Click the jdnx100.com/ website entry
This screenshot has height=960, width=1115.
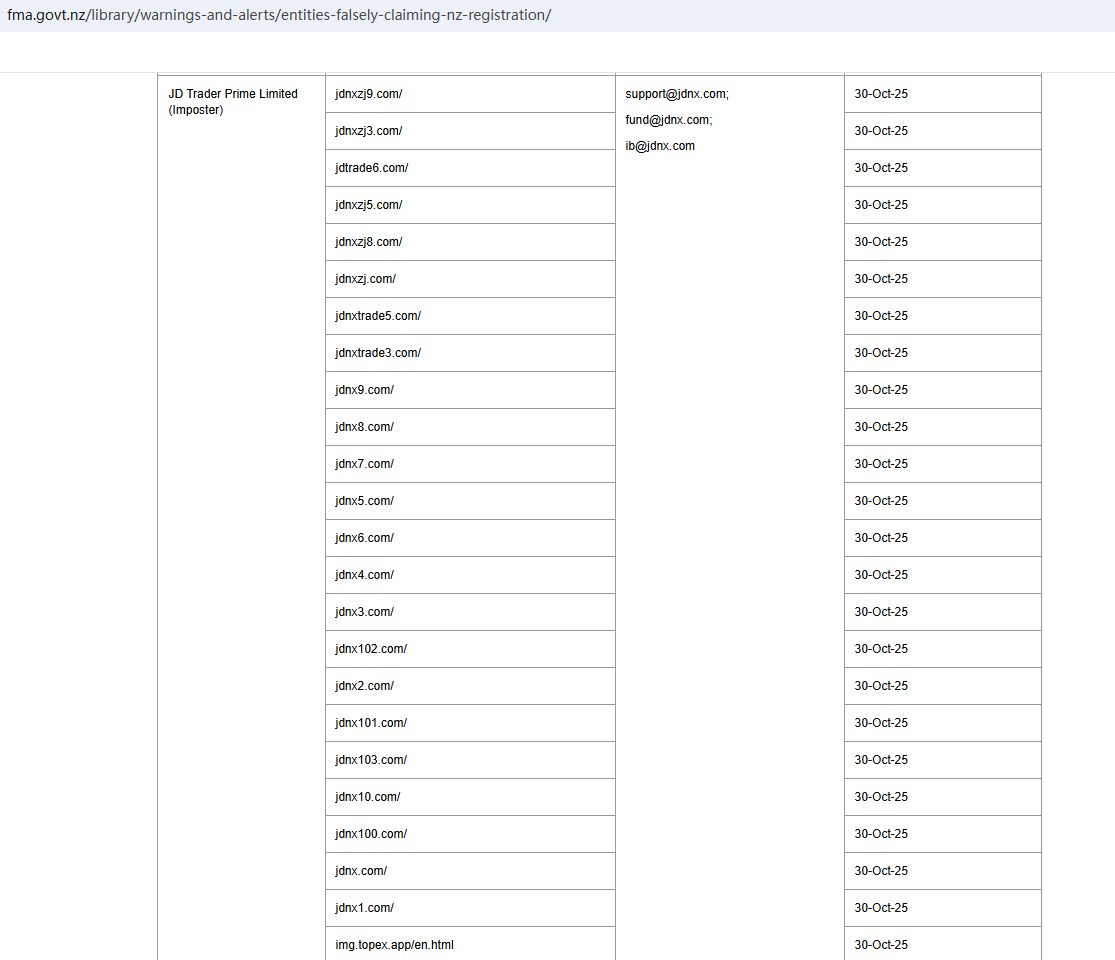[370, 833]
